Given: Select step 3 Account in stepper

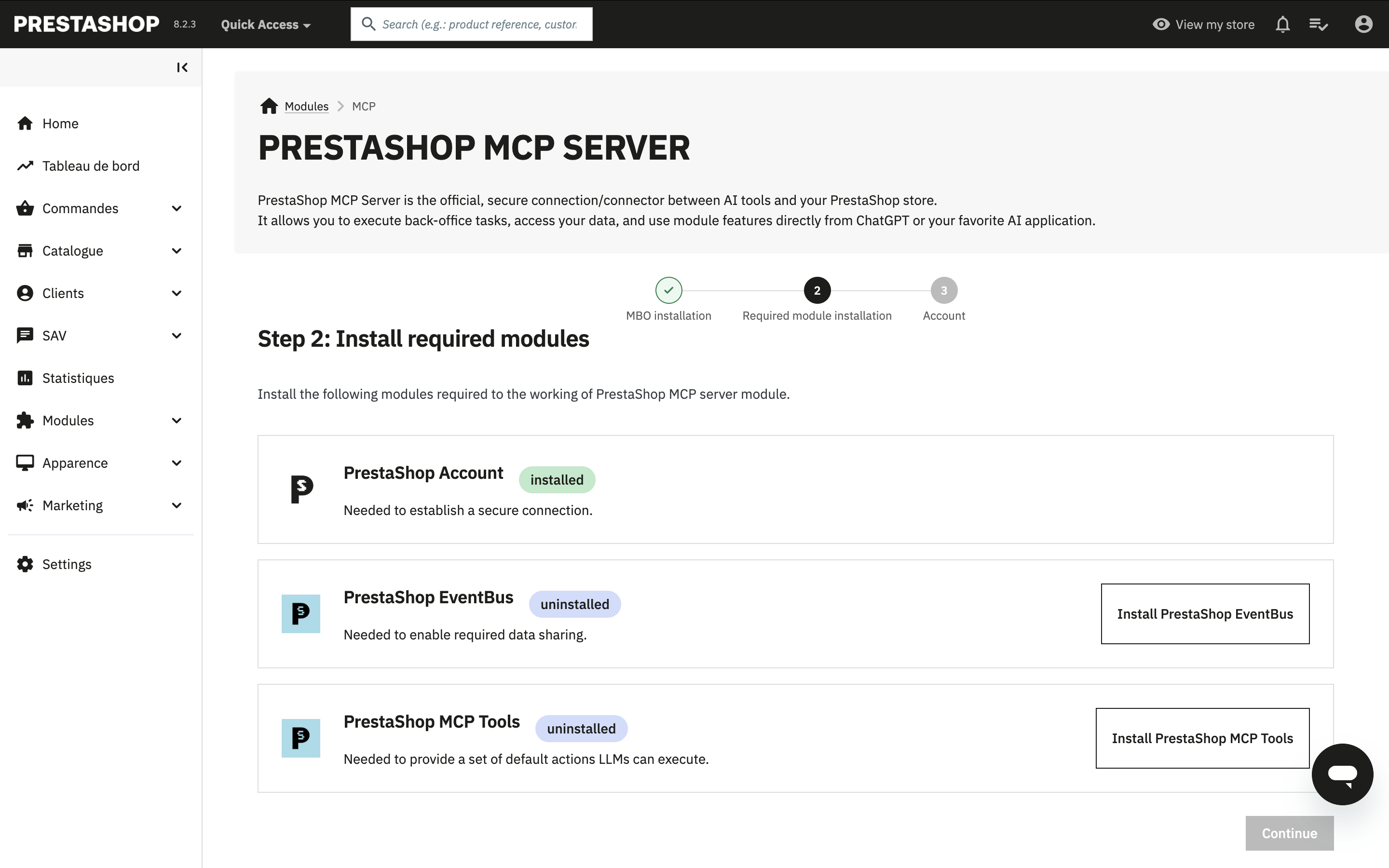Looking at the screenshot, I should point(943,290).
